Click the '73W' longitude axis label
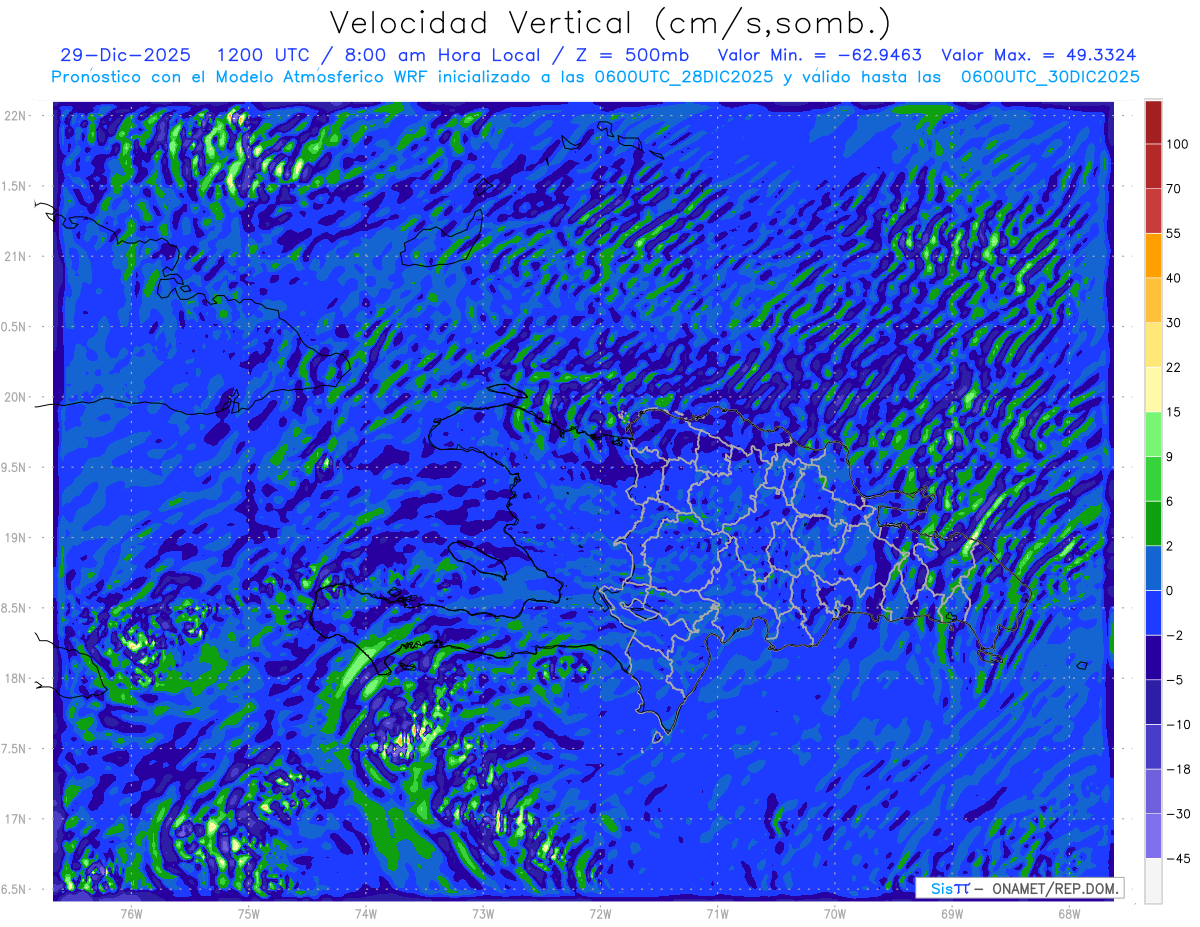Viewport: 1200px width, 927px height. (483, 913)
